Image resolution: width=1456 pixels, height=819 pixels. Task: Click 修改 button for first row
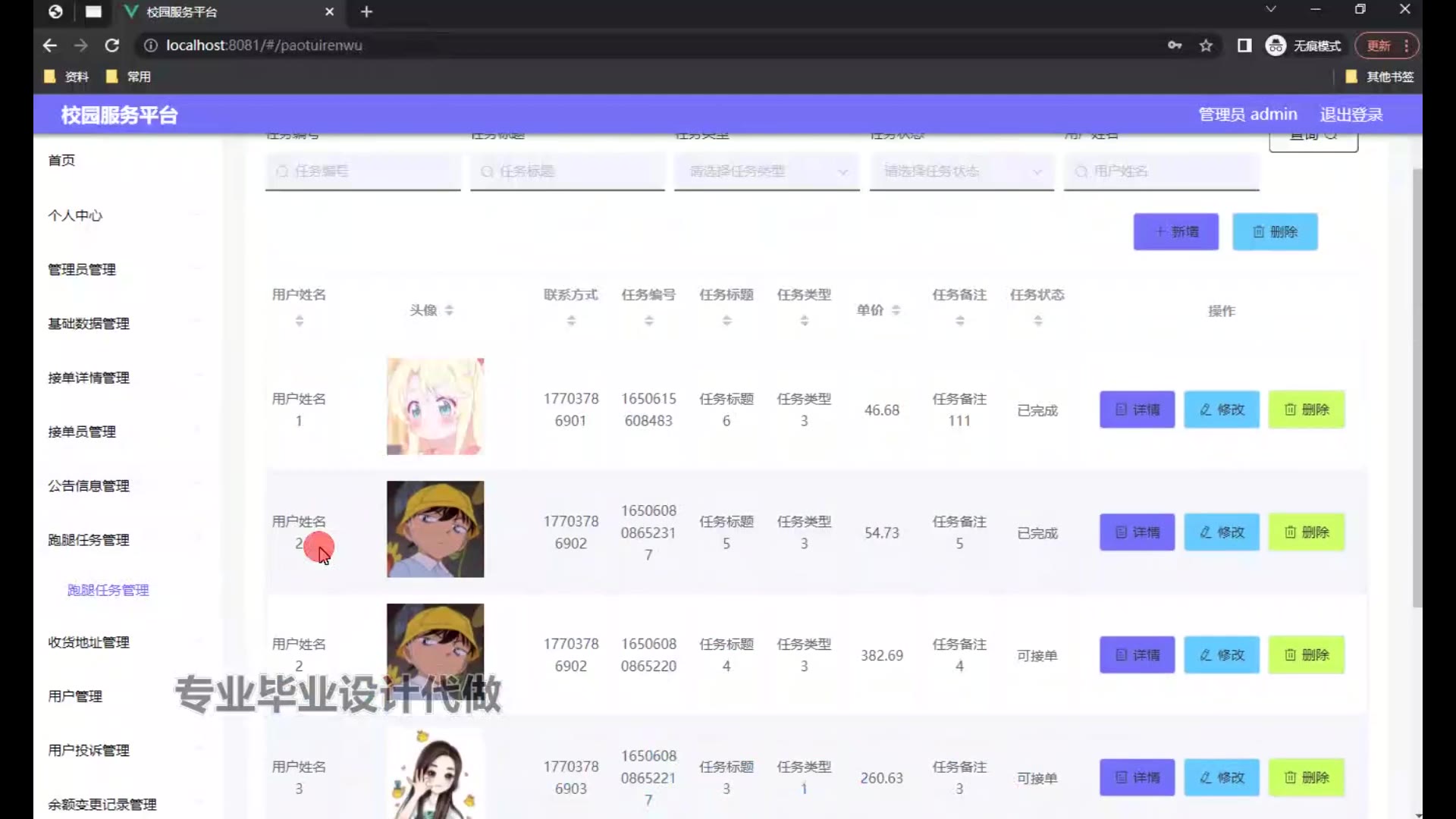pyautogui.click(x=1221, y=409)
